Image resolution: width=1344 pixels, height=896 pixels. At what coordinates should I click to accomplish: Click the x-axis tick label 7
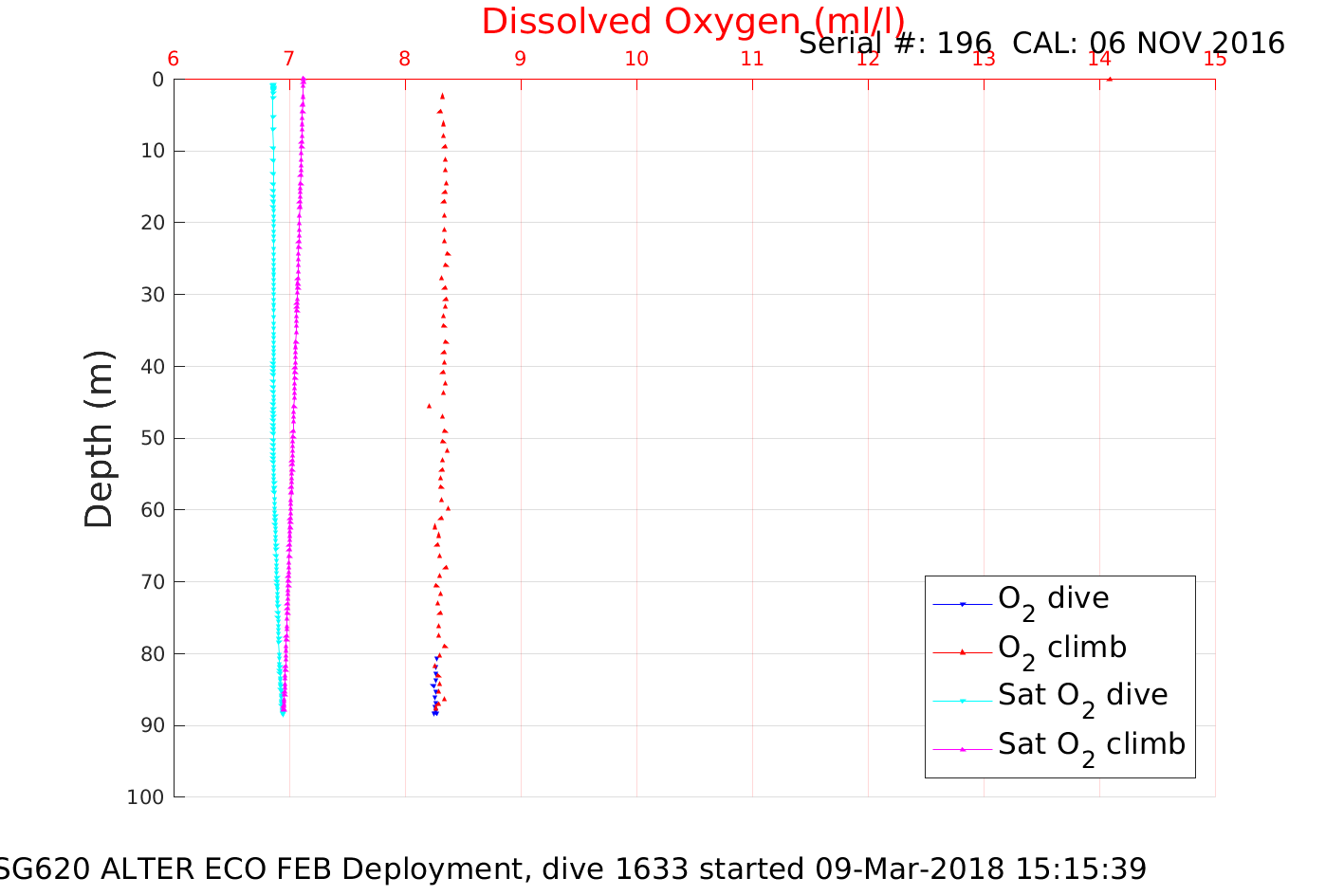289,59
